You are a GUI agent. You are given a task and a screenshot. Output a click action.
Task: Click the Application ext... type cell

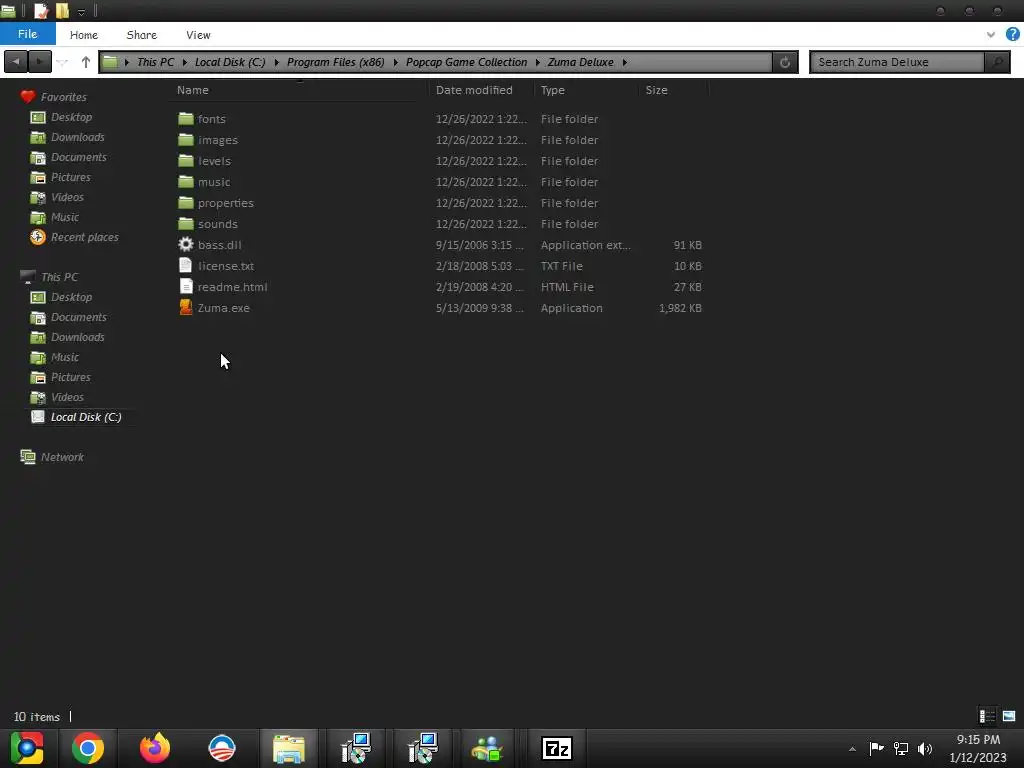click(585, 245)
